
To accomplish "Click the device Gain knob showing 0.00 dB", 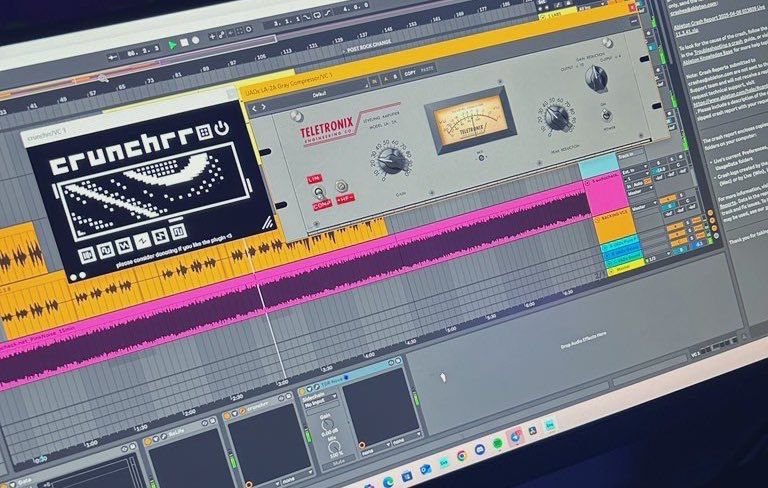I will click(x=328, y=424).
